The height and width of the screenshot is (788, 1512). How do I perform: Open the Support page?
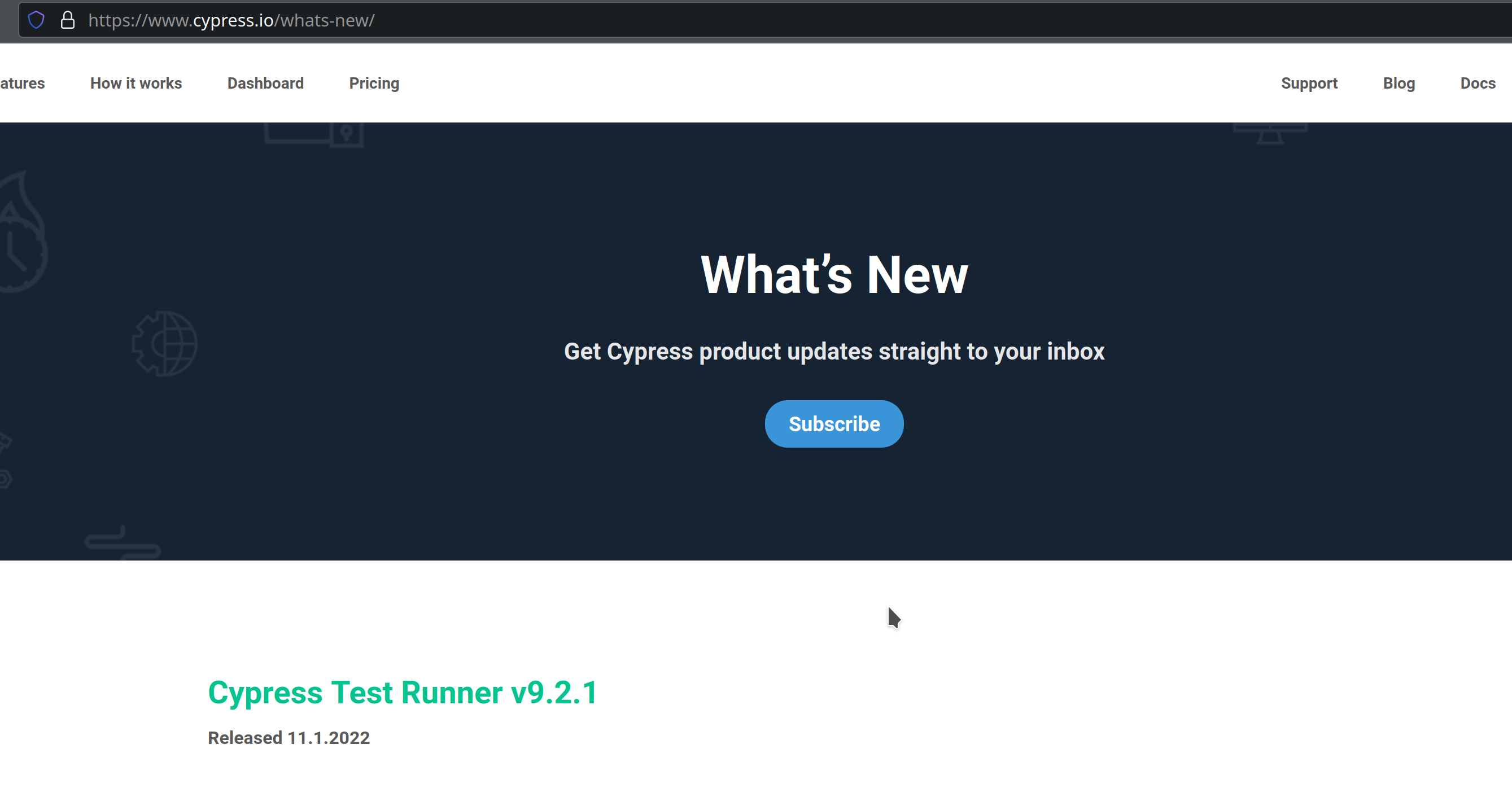tap(1309, 84)
